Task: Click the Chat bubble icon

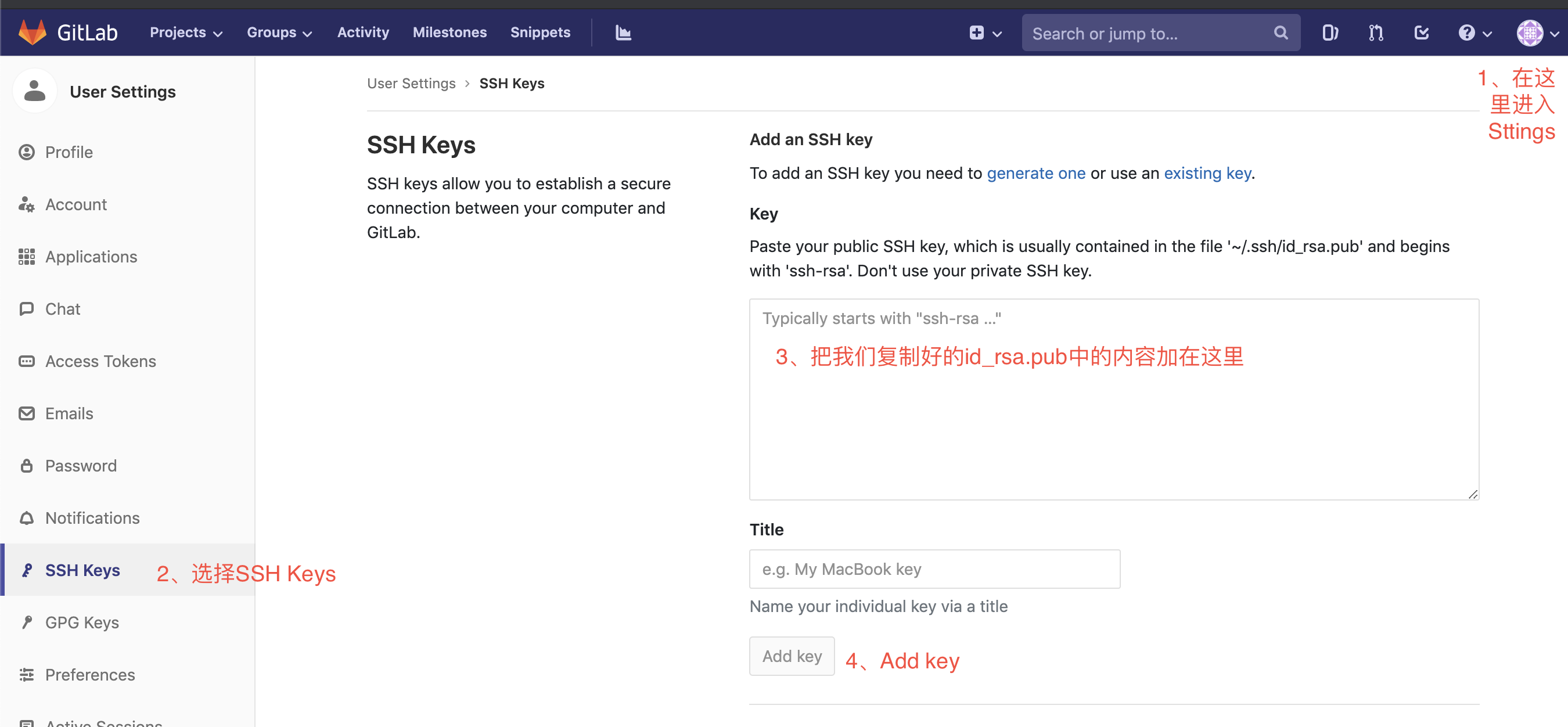Action: coord(27,309)
